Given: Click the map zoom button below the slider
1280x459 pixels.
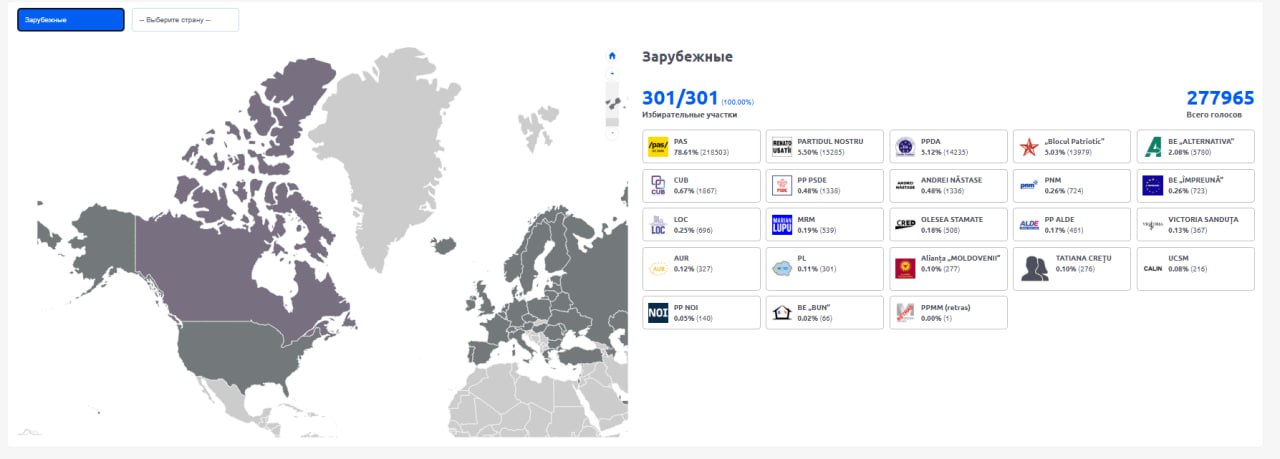Looking at the screenshot, I should [x=612, y=131].
